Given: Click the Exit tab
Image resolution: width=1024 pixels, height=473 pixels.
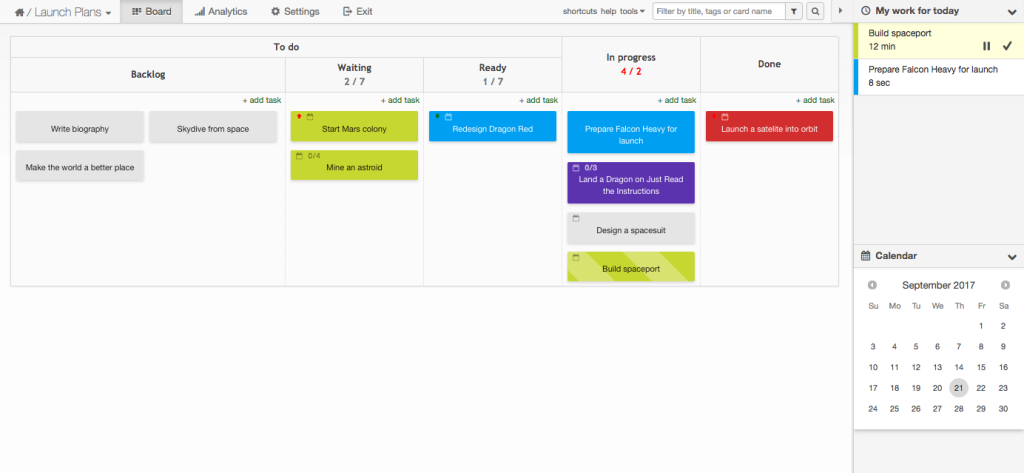Looking at the screenshot, I should coord(358,12).
